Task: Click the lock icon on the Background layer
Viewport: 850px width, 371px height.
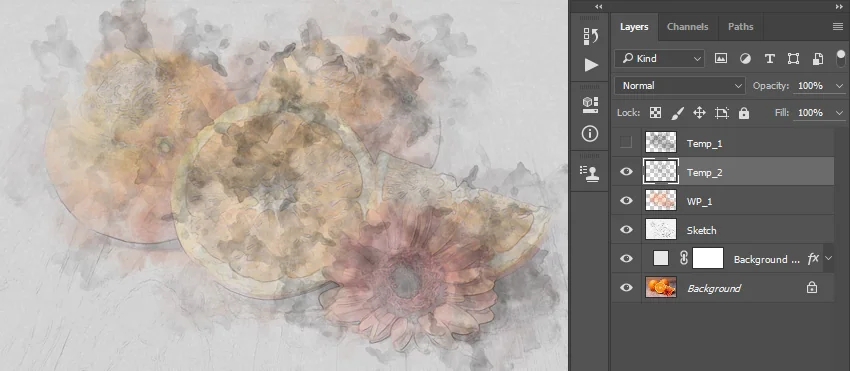Action: coord(812,288)
